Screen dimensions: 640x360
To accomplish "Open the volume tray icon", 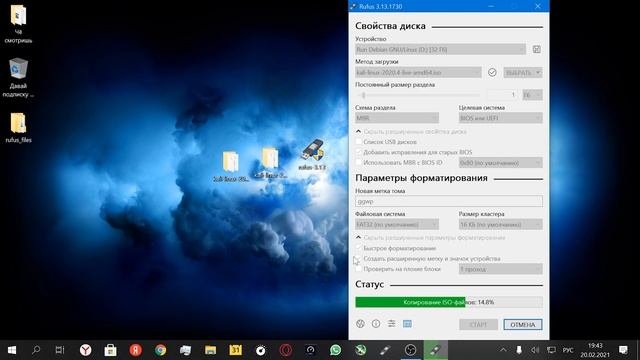I will tap(535, 350).
